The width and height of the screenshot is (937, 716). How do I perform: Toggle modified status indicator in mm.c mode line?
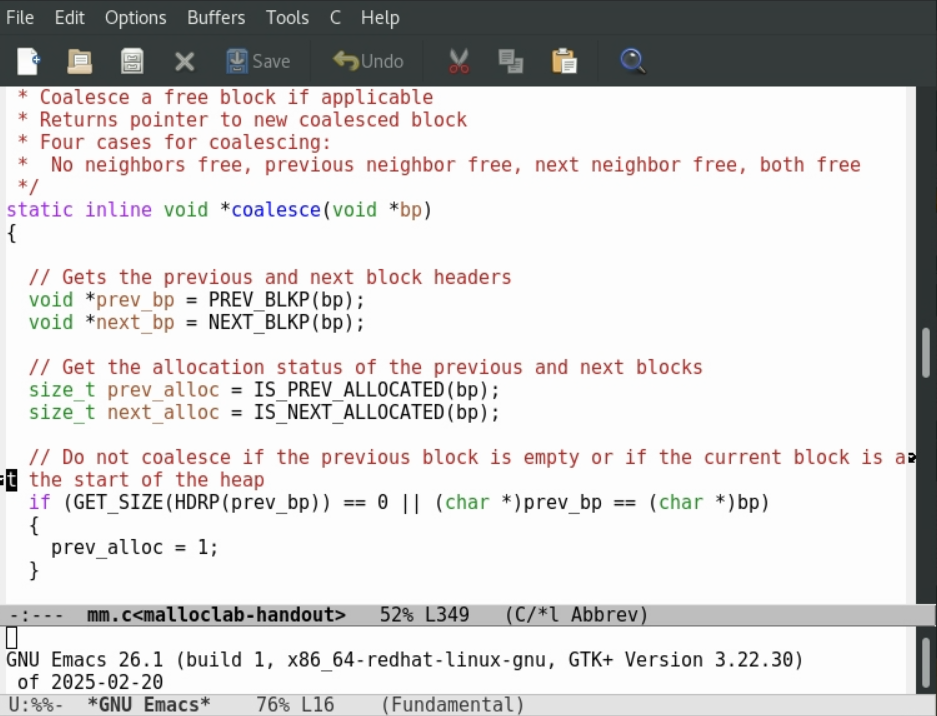[34, 614]
